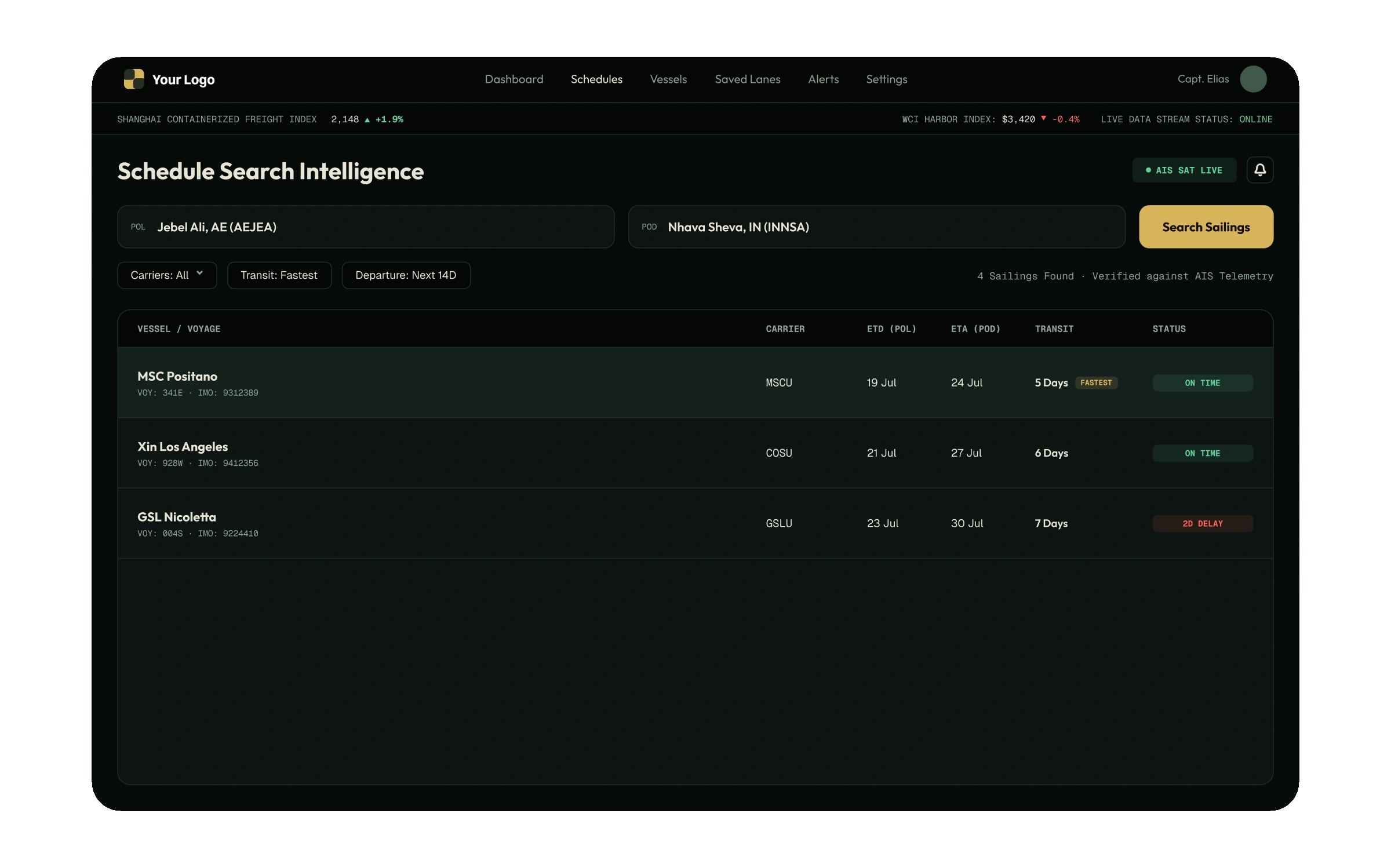This screenshot has height=868, width=1391.
Task: Sort by the VESSEL / VOYAGE column header
Action: coord(179,329)
